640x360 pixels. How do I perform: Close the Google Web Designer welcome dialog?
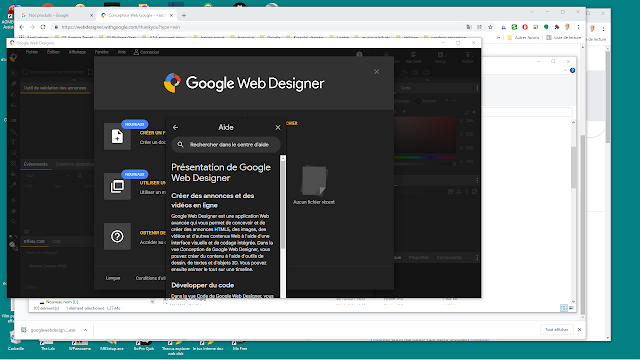[376, 72]
